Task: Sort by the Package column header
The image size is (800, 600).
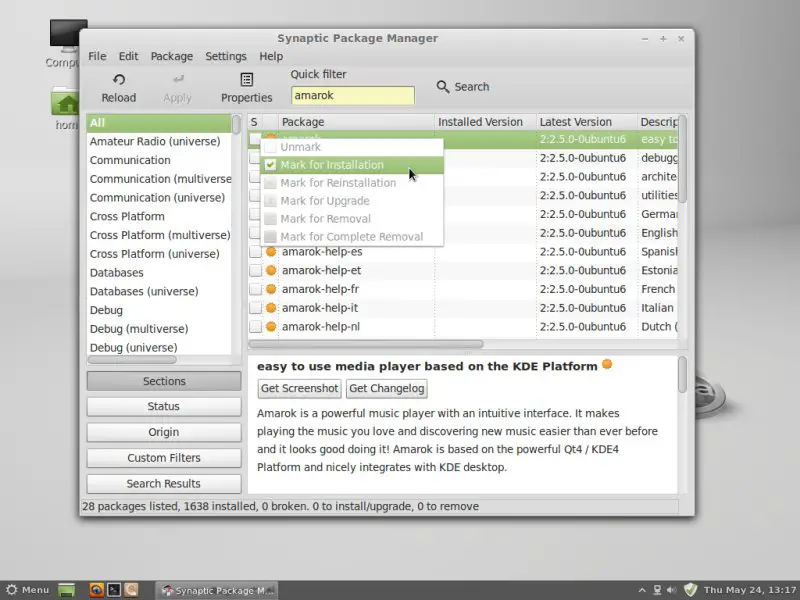Action: (356, 122)
